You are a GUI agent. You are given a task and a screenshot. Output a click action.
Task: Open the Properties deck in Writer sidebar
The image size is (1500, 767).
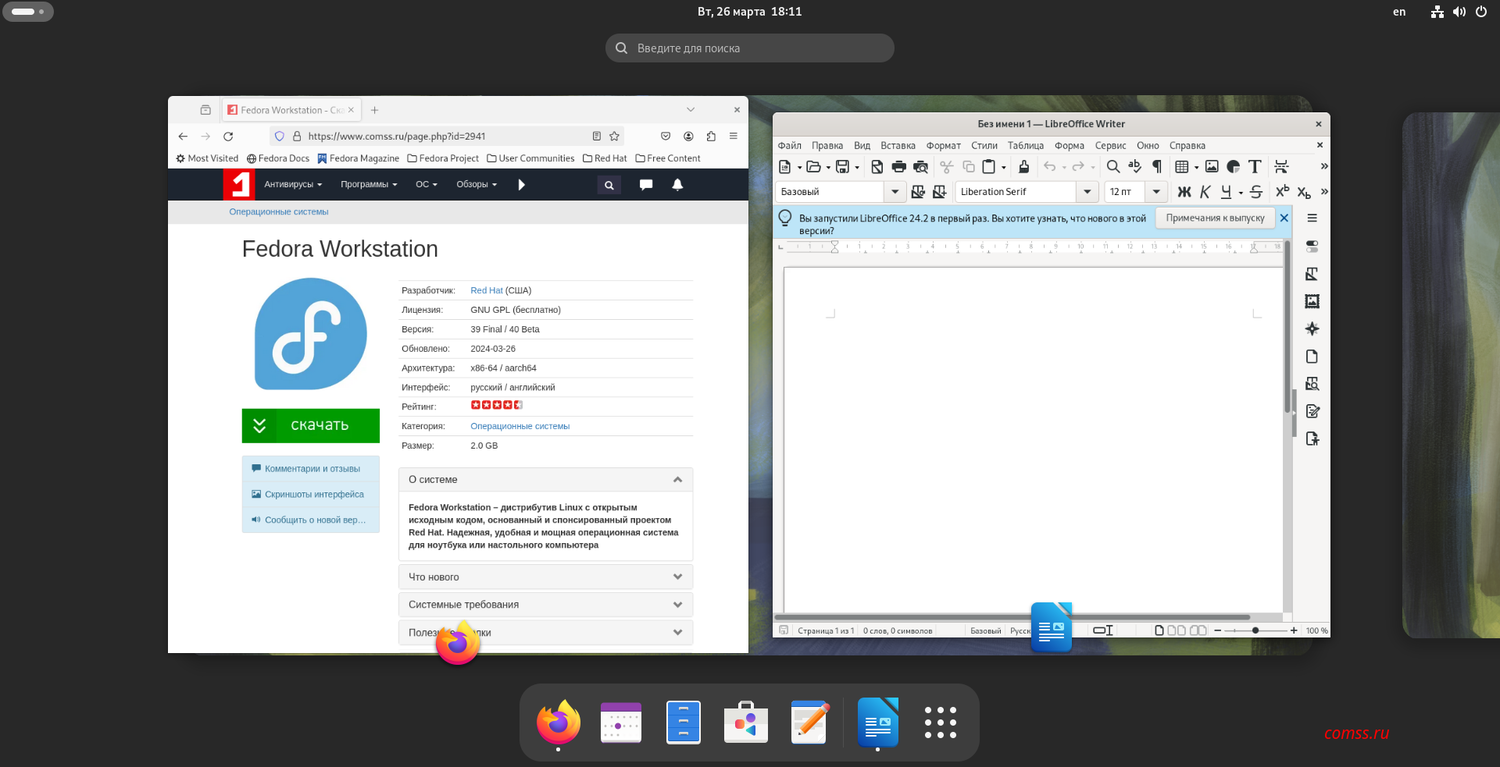pyautogui.click(x=1313, y=246)
